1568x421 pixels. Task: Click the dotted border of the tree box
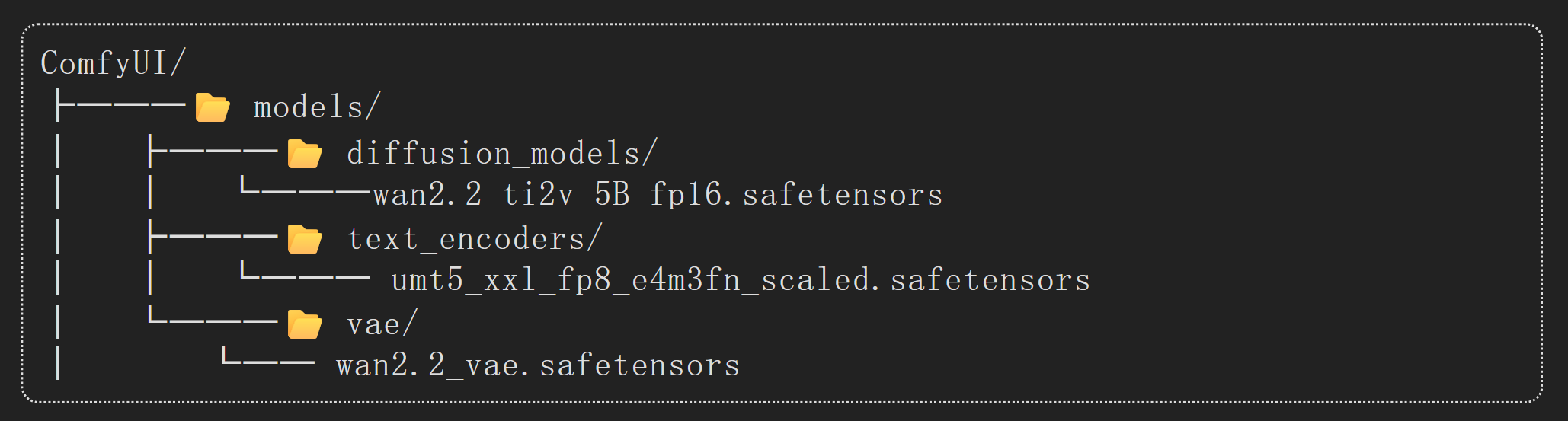pyautogui.click(x=782, y=24)
